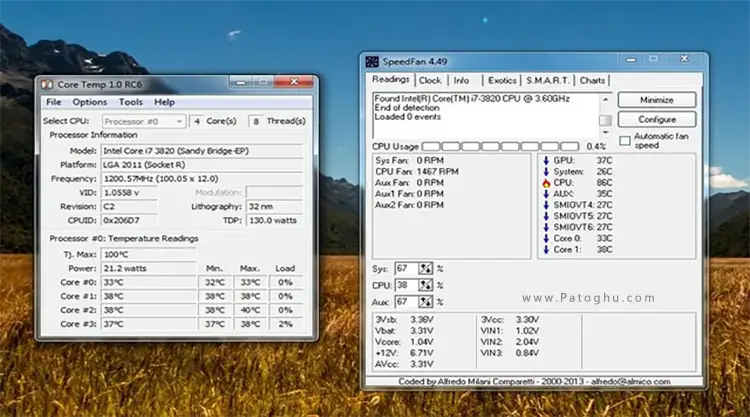This screenshot has width=750, height=417.
Task: Click the CPU Usage bar segments
Action: pyautogui.click(x=500, y=146)
